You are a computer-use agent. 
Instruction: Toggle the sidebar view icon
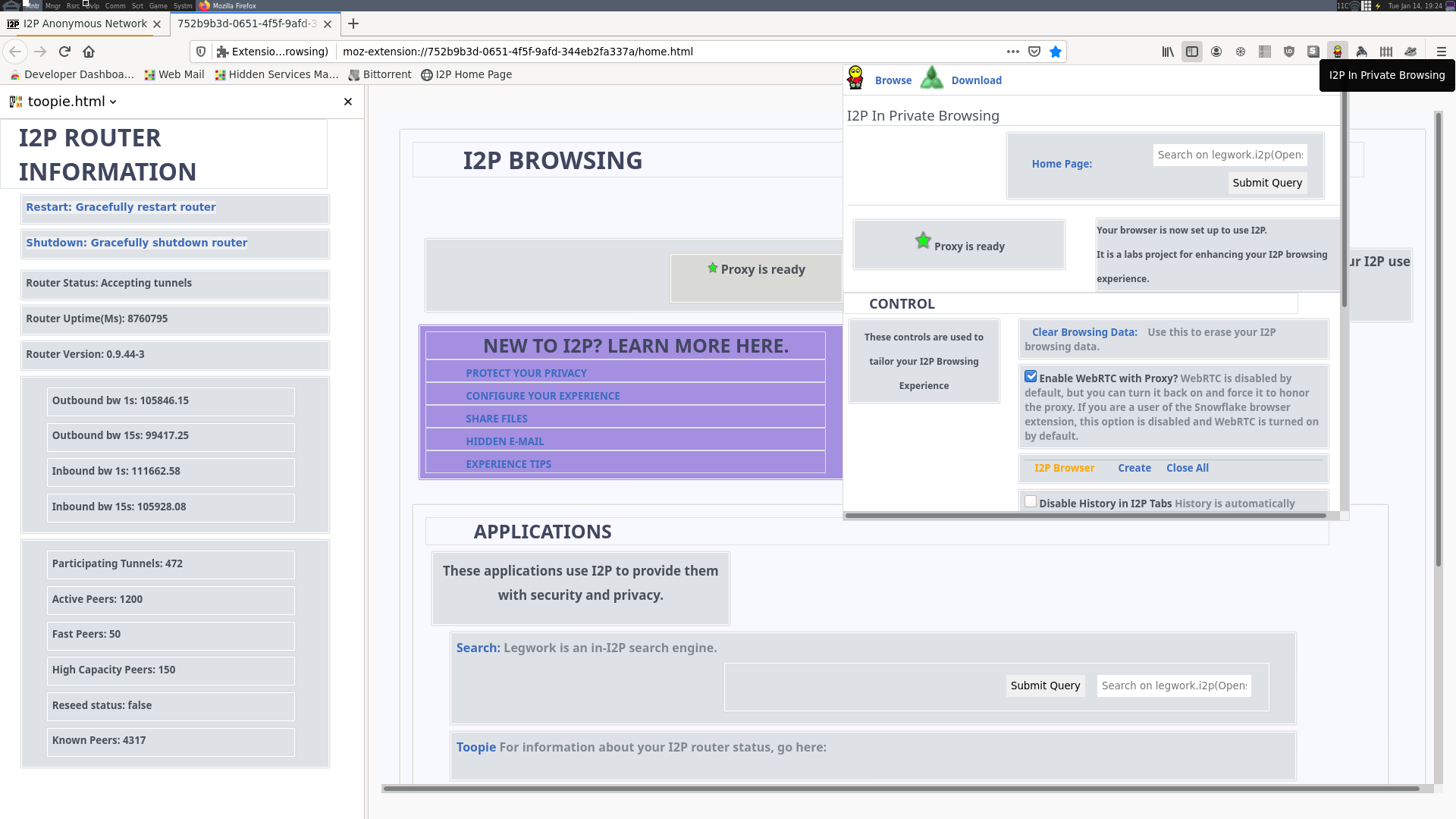pyautogui.click(x=1192, y=52)
